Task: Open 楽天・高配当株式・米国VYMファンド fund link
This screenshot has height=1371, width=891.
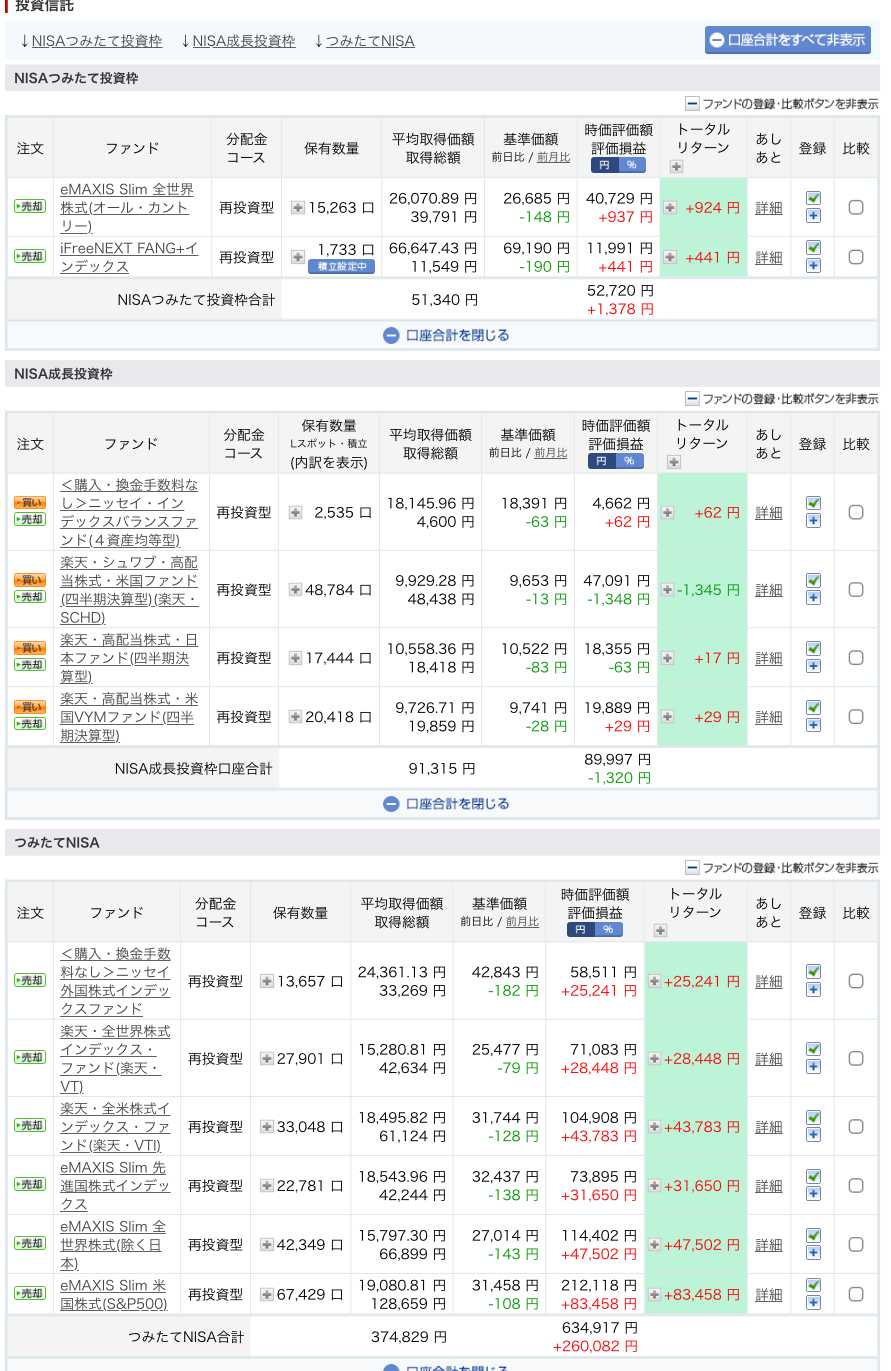Action: click(x=129, y=717)
